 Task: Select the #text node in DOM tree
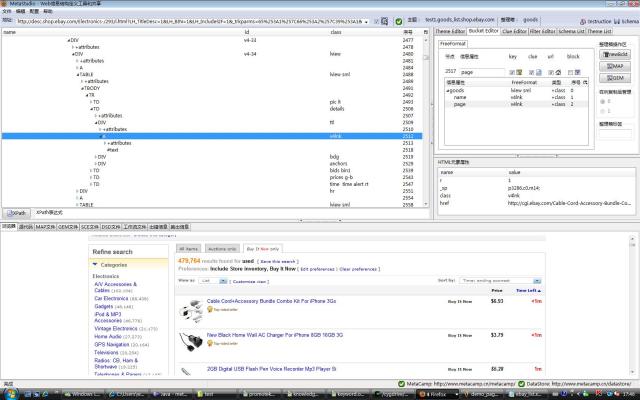[x=113, y=150]
